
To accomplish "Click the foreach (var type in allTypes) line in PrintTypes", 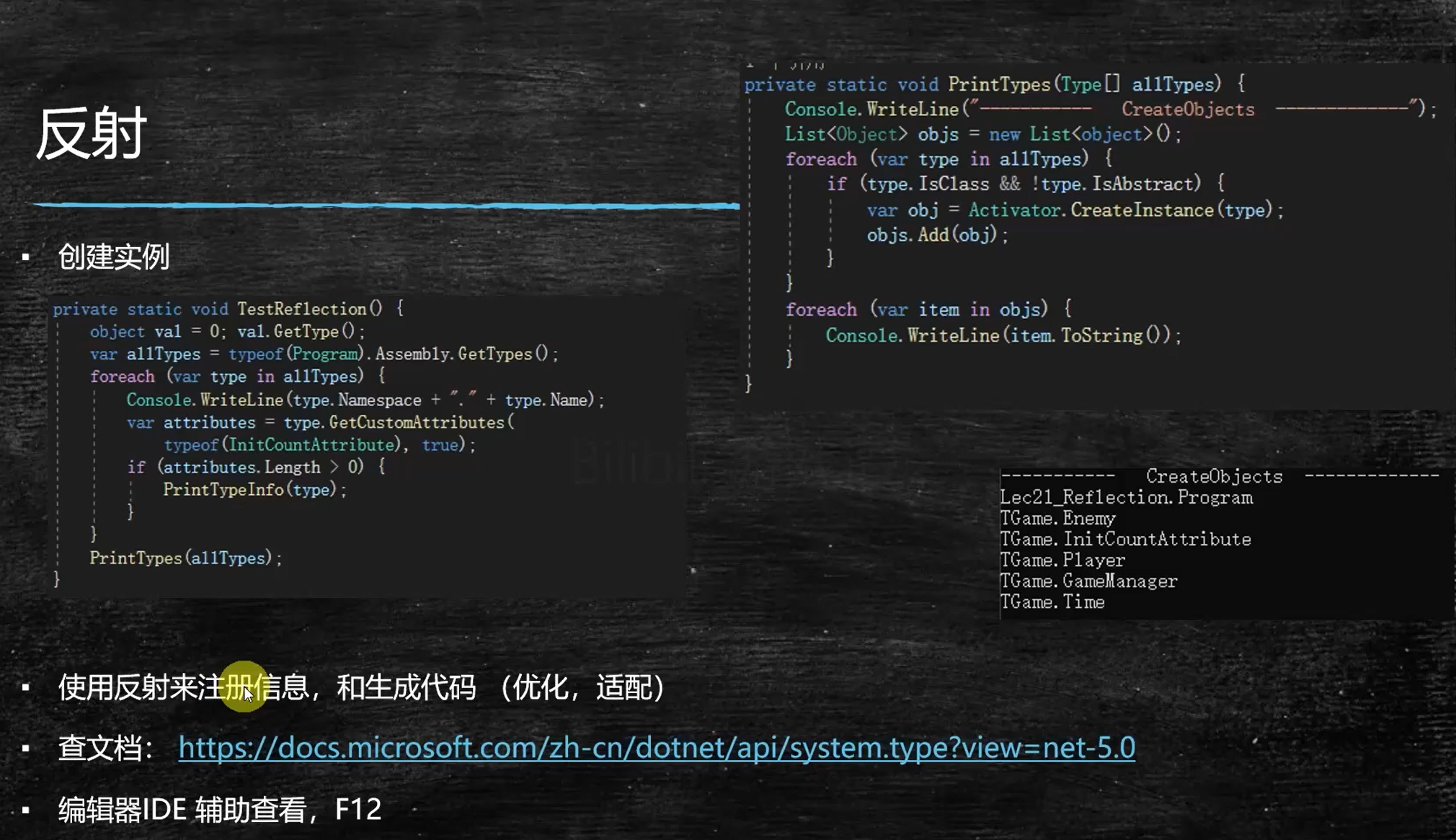I will point(949,158).
